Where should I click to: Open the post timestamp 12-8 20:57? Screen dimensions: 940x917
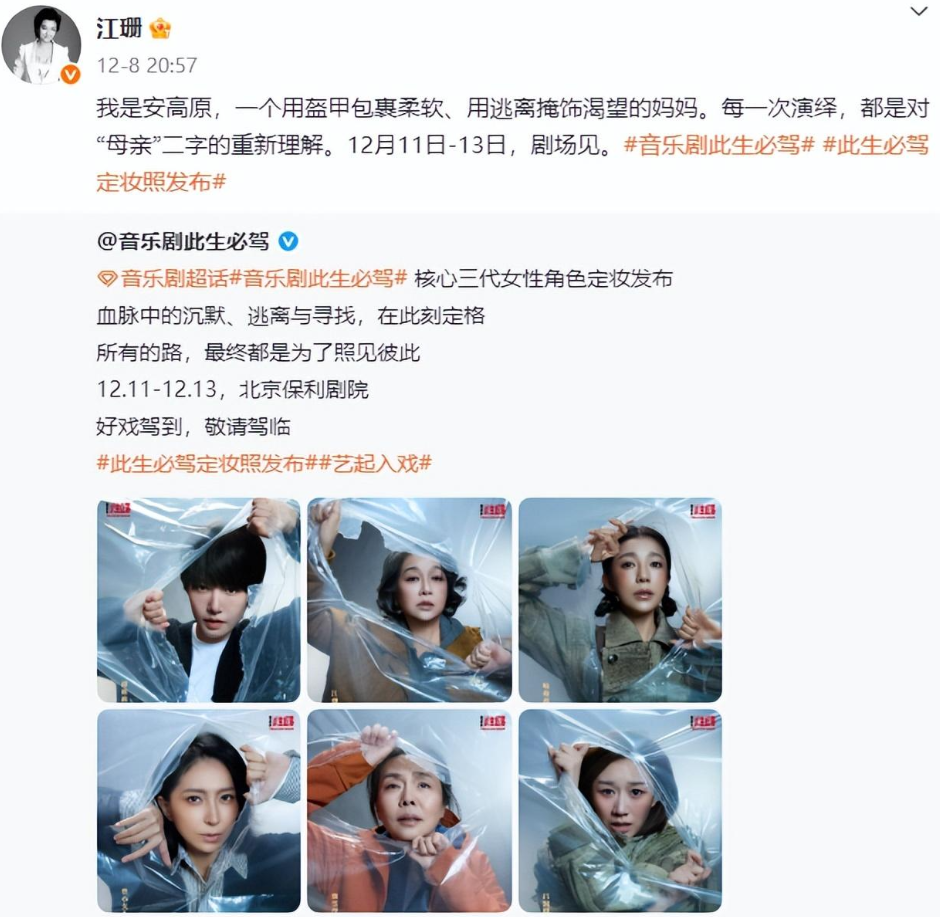[147, 65]
